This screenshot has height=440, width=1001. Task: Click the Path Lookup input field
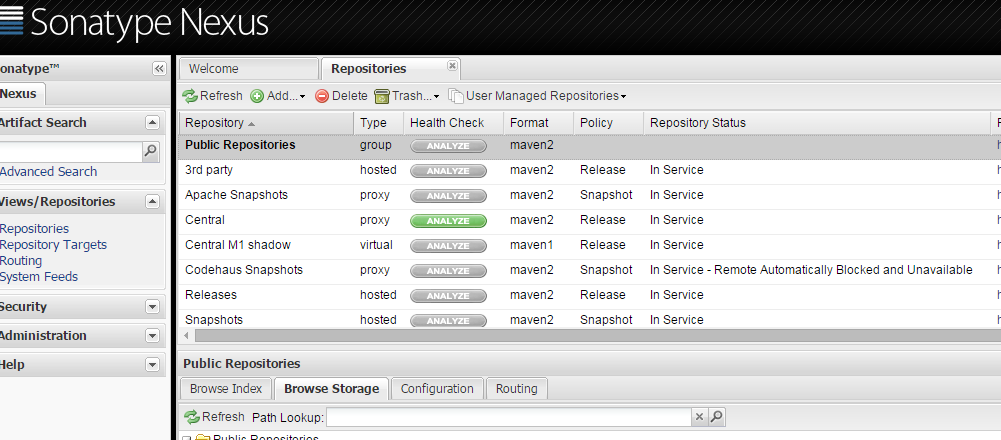509,418
